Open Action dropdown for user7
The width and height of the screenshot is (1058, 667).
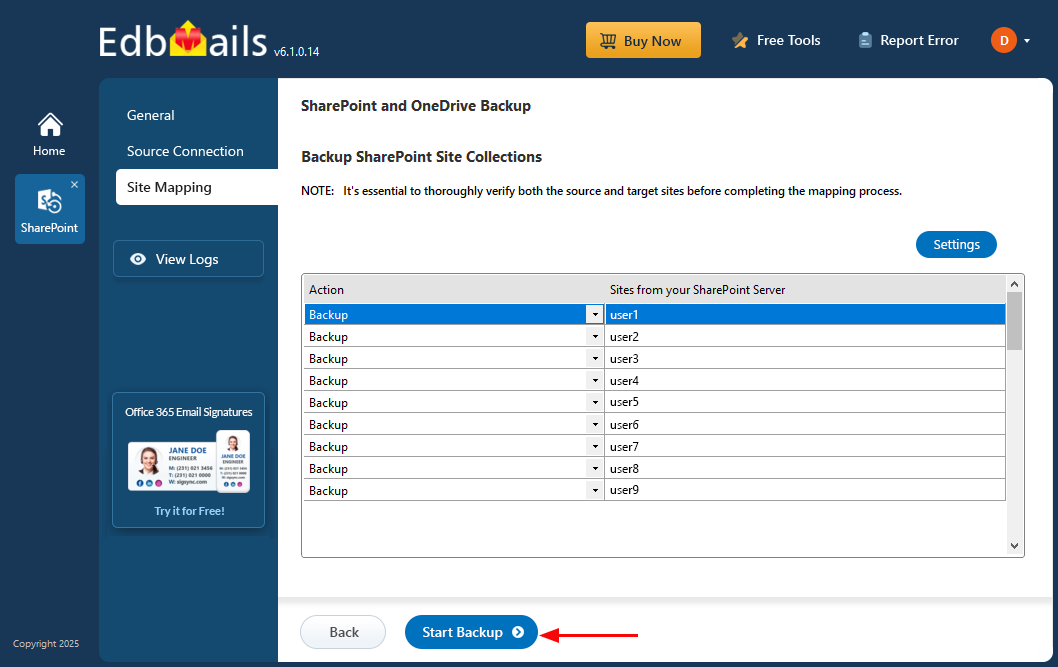595,446
